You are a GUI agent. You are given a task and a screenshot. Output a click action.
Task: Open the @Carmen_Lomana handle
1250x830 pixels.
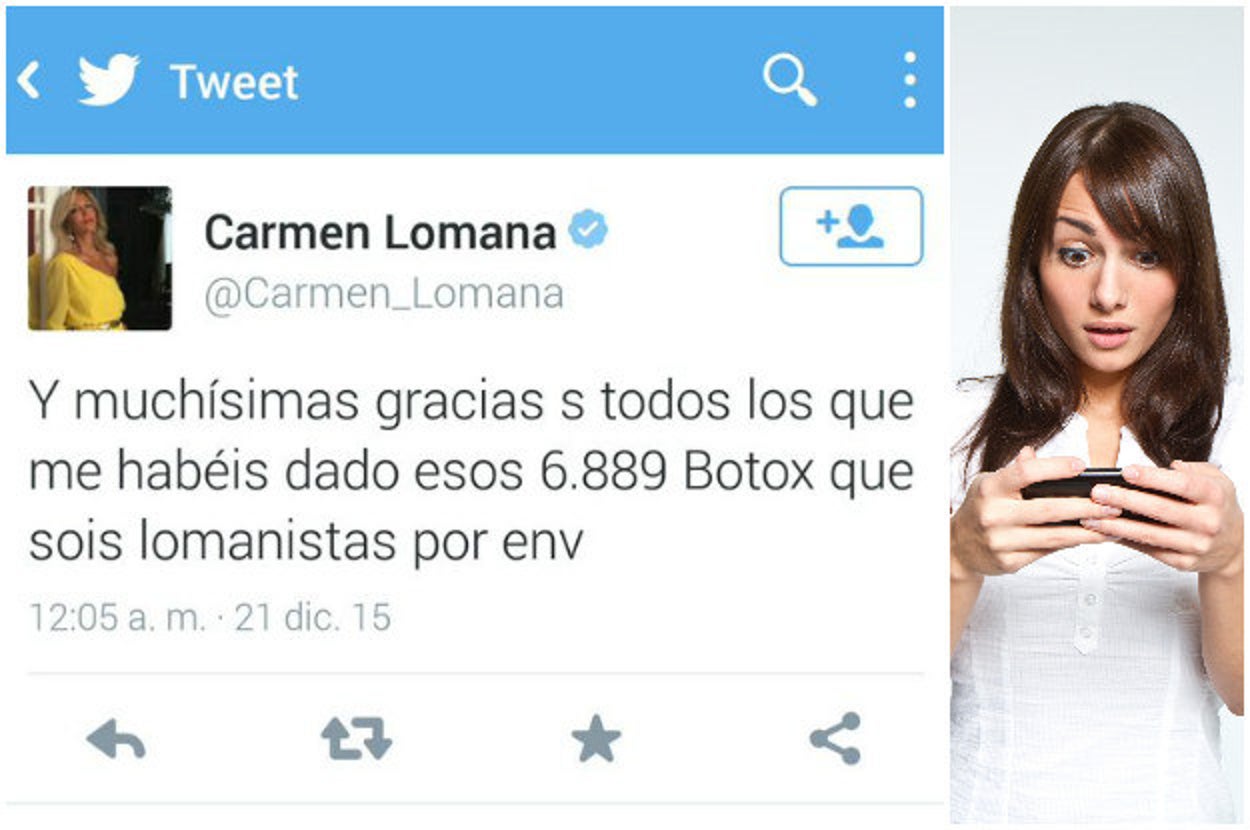tap(384, 295)
